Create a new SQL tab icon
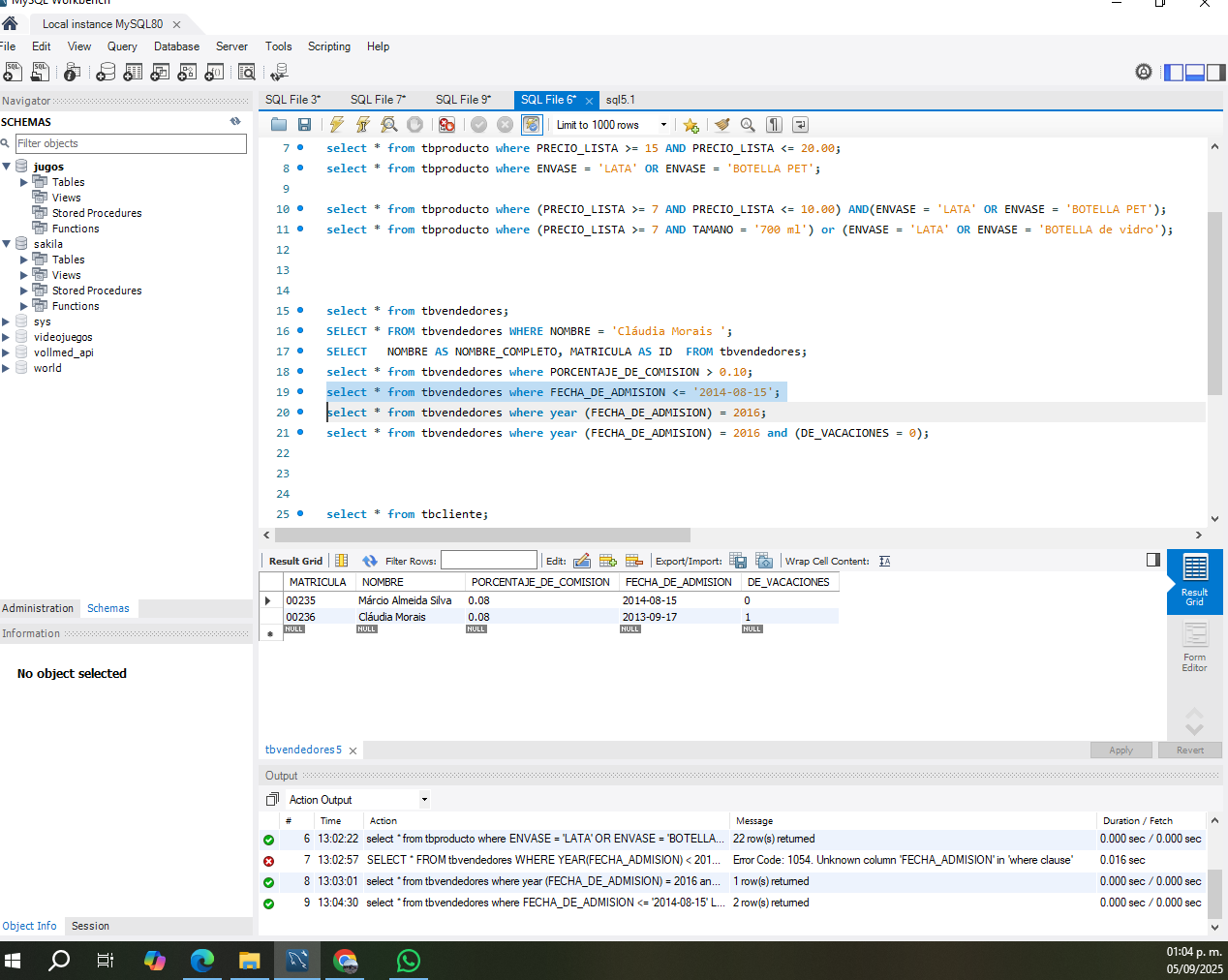The image size is (1228, 980). (13, 72)
